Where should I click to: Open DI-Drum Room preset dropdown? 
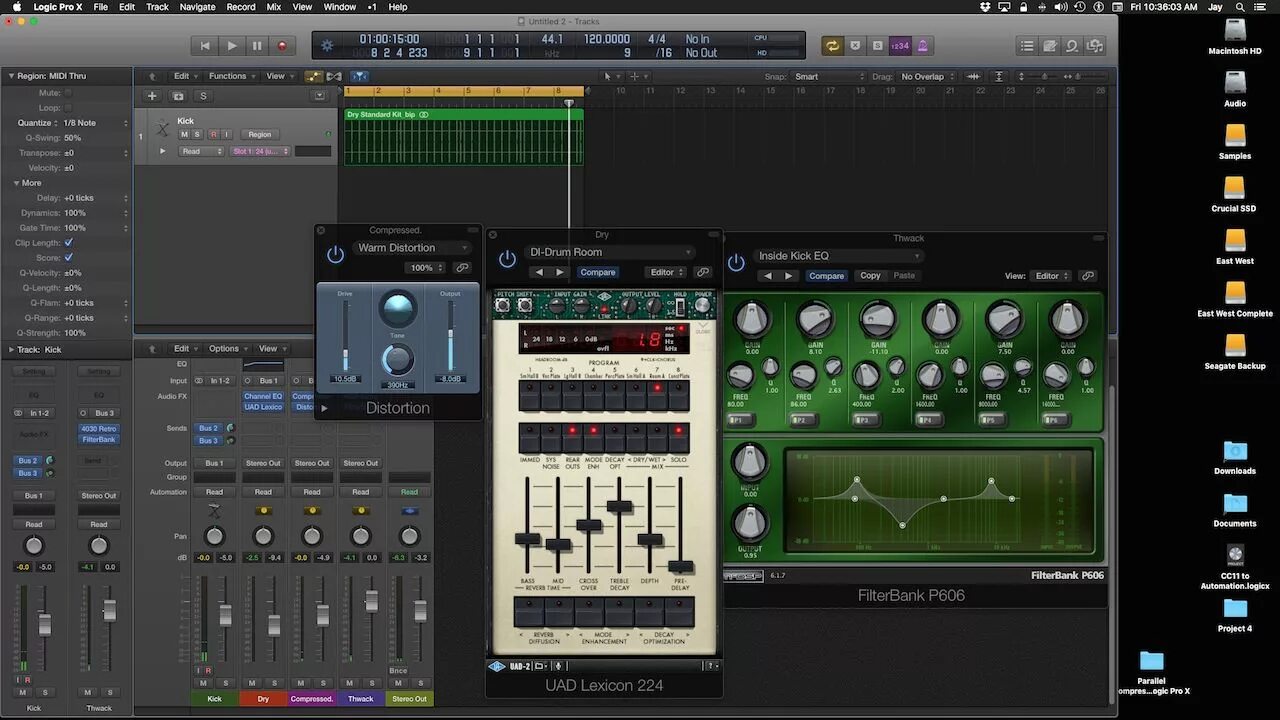pyautogui.click(x=610, y=252)
